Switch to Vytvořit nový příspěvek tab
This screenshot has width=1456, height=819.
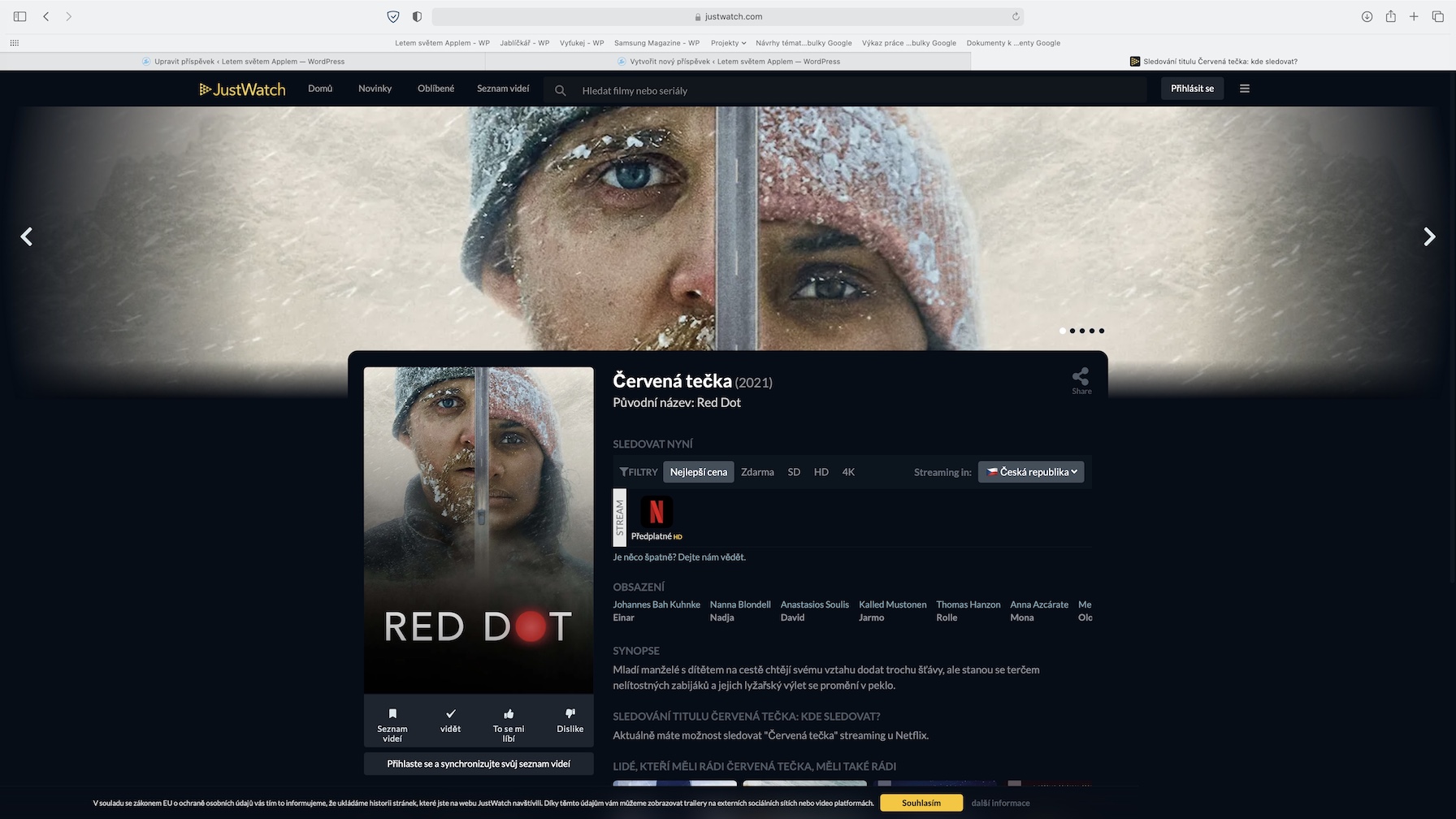(x=728, y=62)
